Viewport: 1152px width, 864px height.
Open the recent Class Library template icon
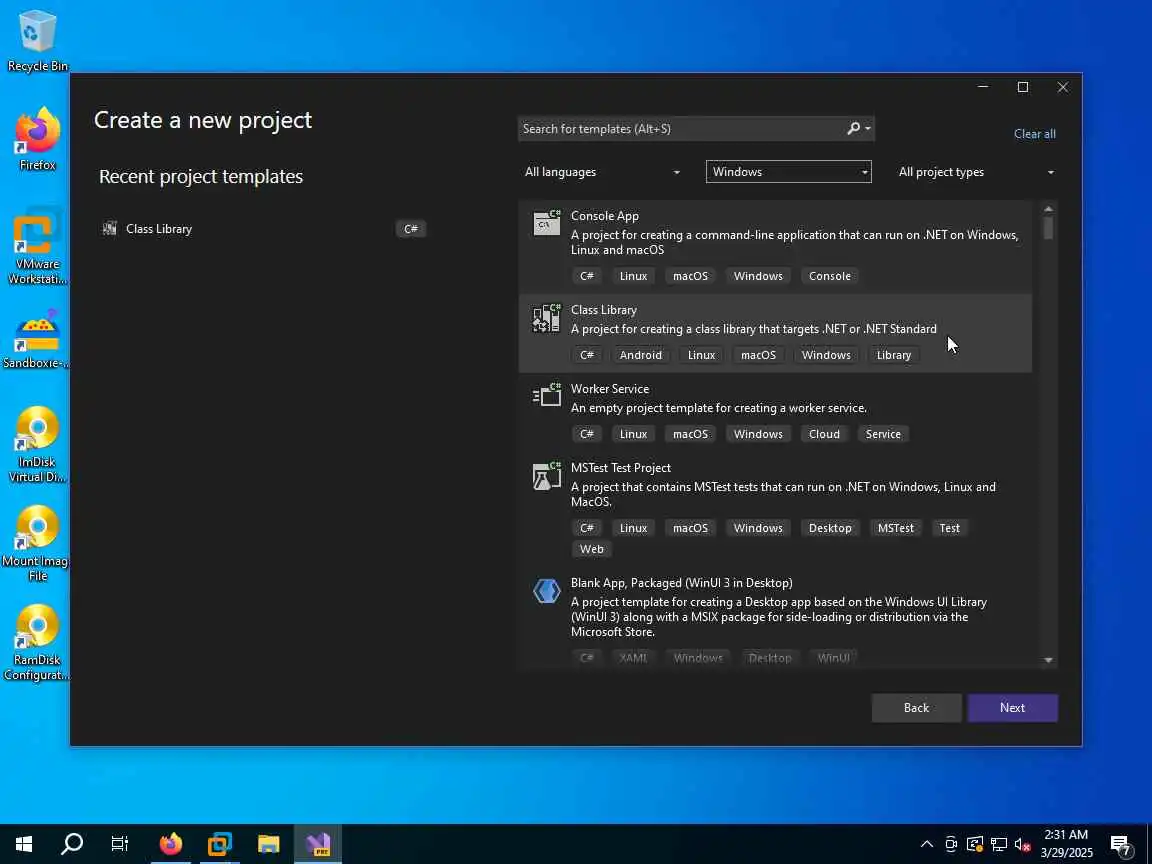tap(109, 228)
